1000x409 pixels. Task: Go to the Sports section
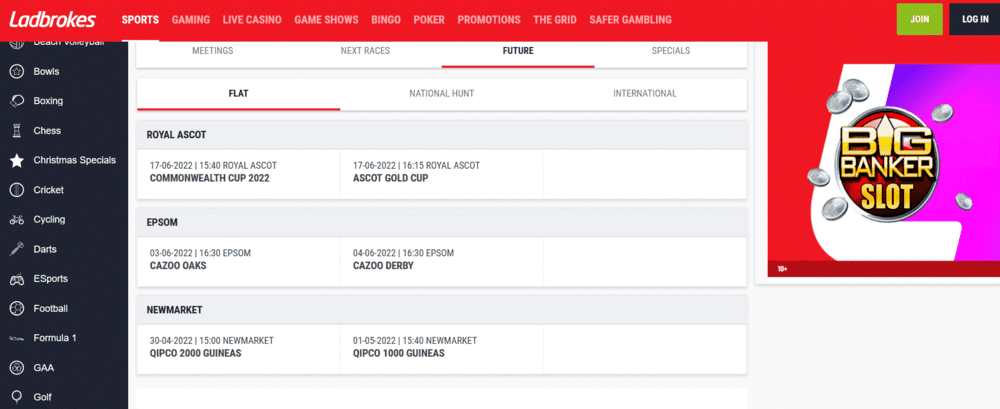140,20
